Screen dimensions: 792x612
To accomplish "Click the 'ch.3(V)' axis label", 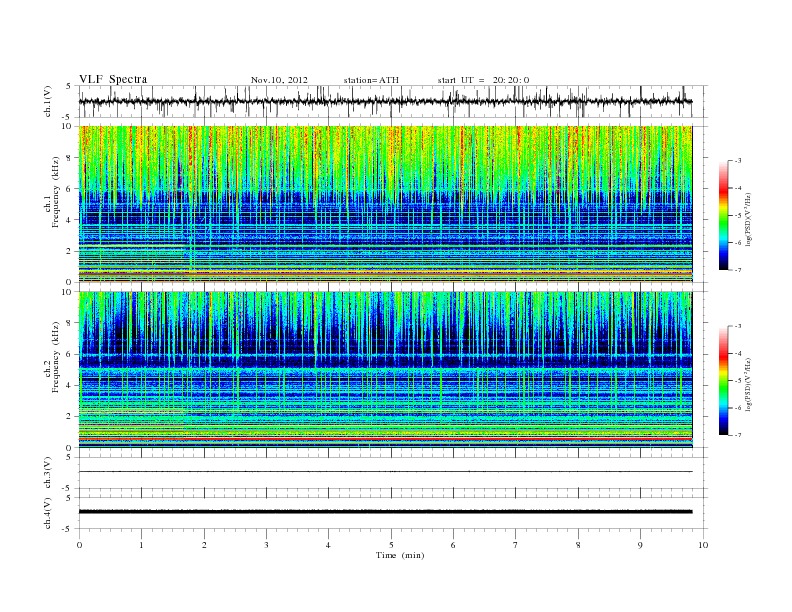I will [48, 473].
